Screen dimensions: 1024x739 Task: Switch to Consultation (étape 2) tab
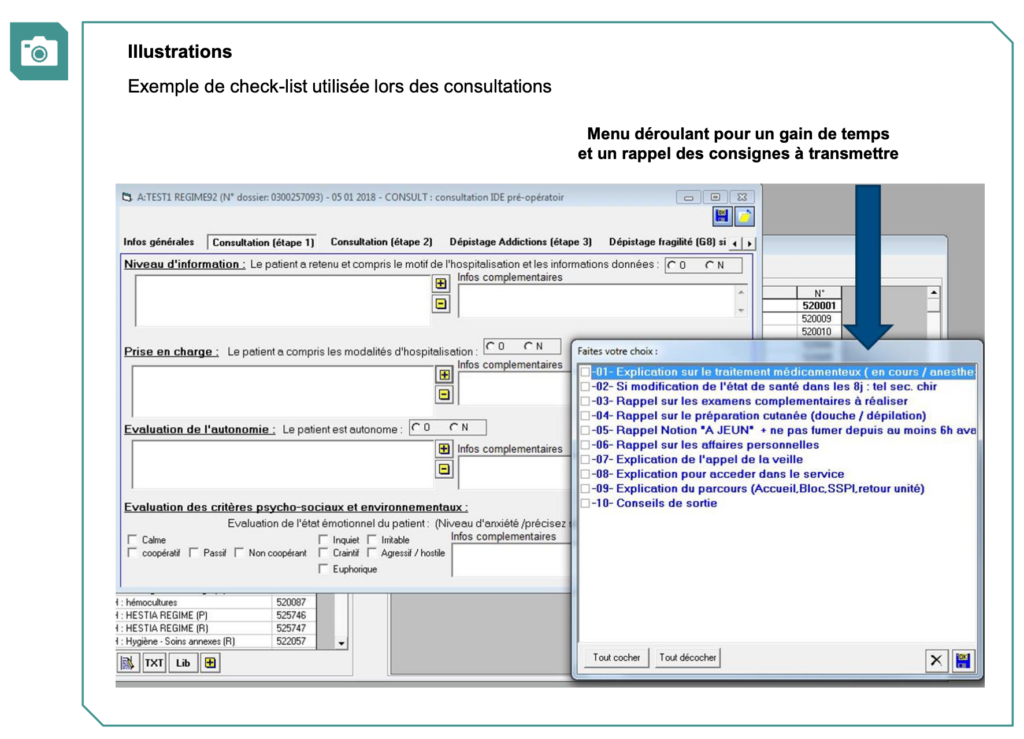(381, 242)
